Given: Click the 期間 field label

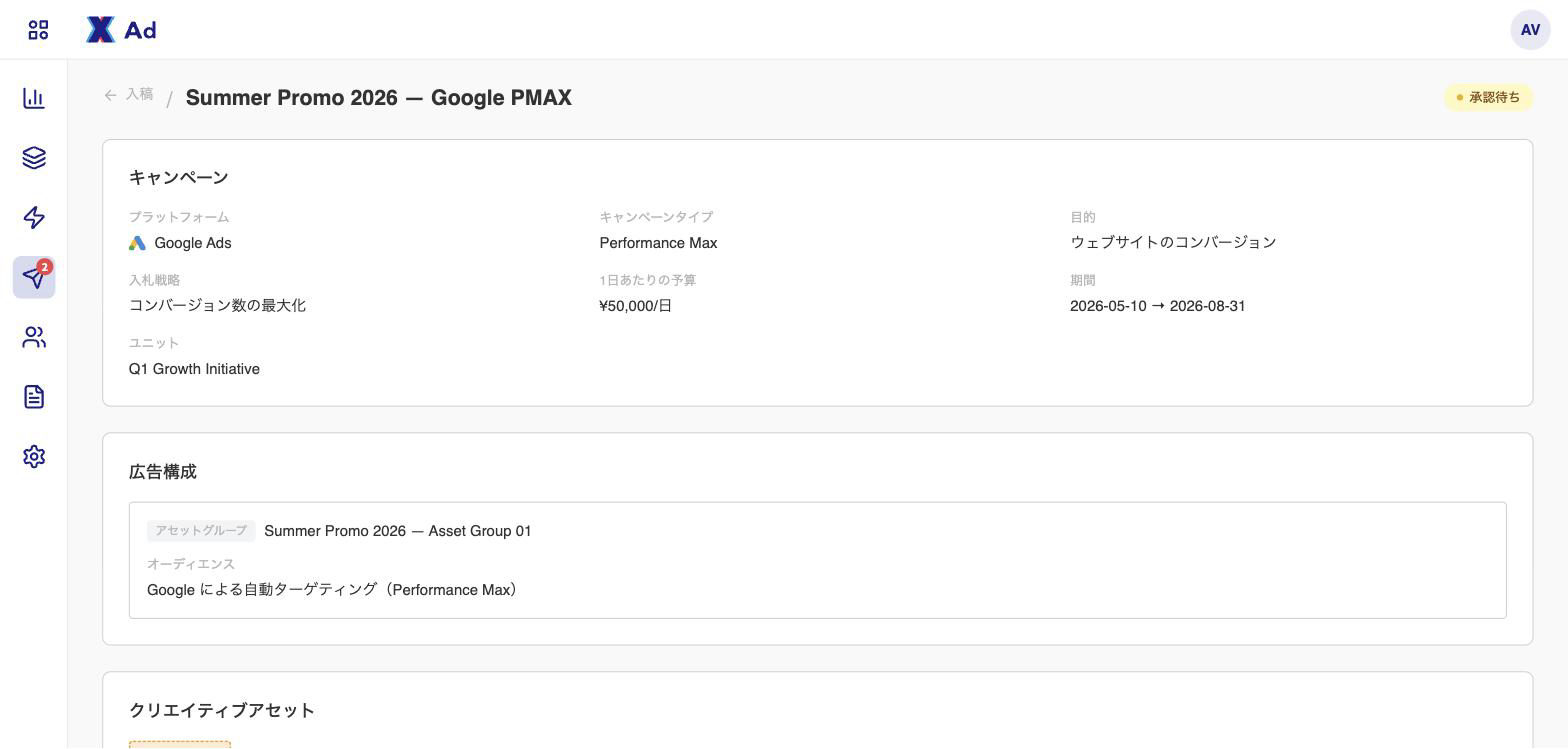Looking at the screenshot, I should [x=1083, y=280].
